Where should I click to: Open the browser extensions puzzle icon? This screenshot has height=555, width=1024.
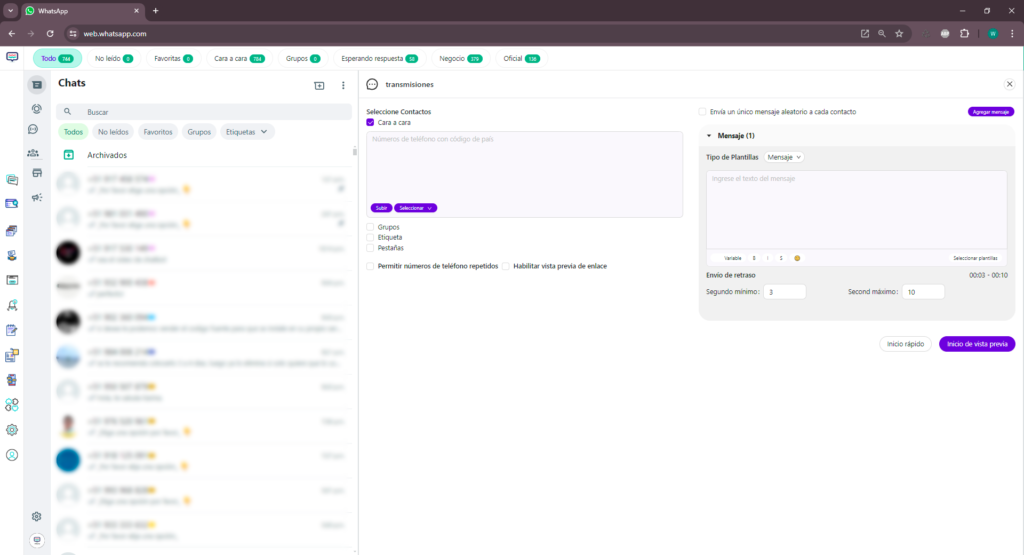(x=965, y=33)
